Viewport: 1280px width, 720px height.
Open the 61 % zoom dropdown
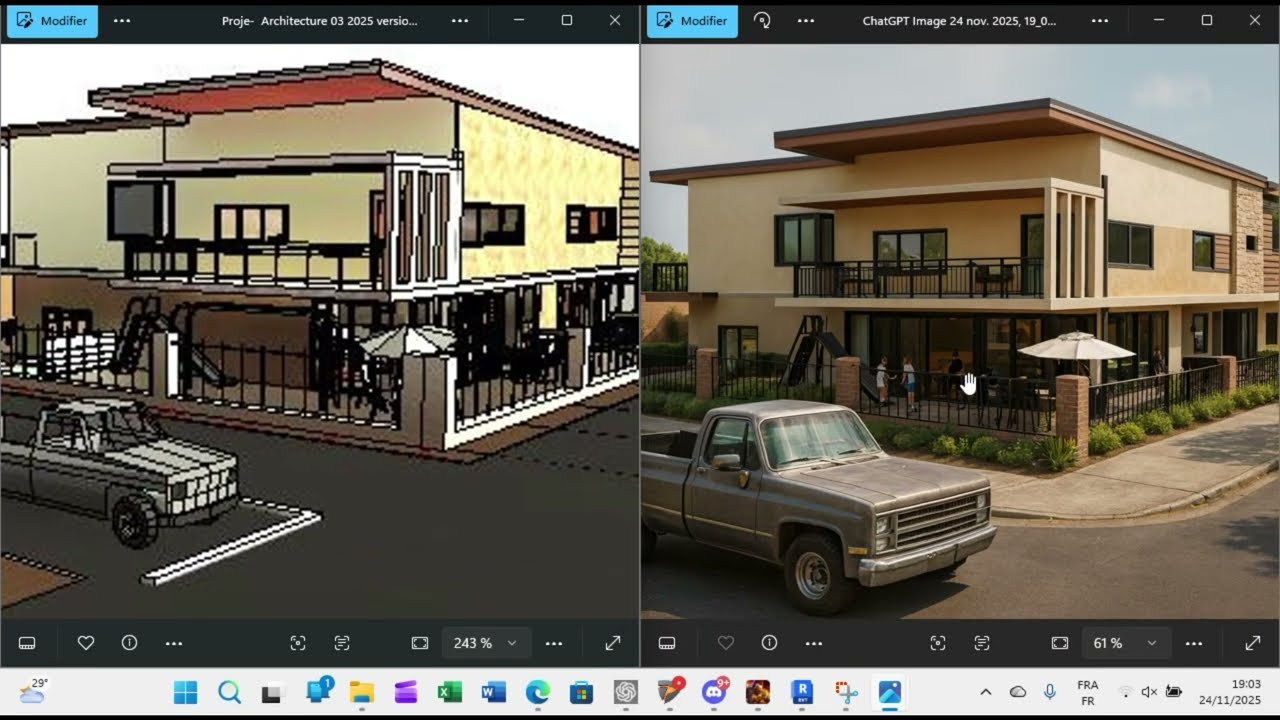point(1126,643)
